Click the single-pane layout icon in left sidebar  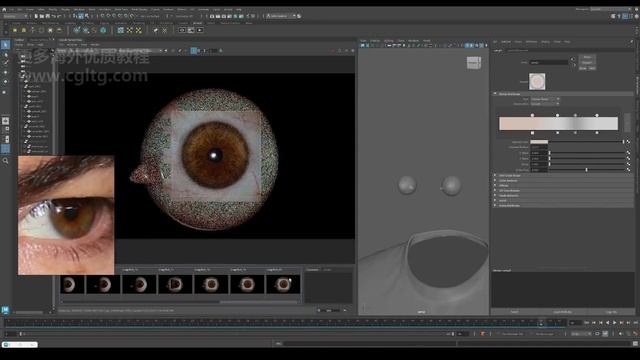pos(5,121)
